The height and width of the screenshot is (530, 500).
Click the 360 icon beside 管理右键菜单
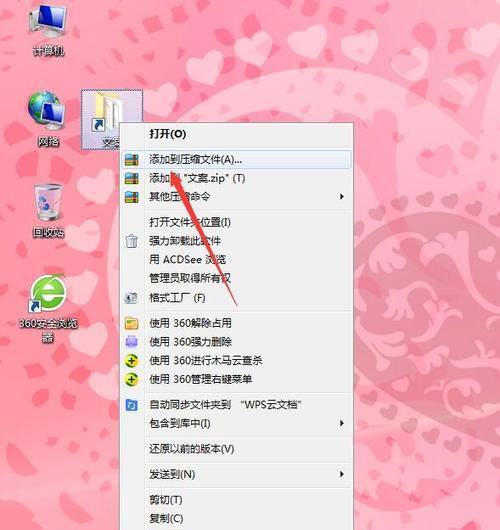click(x=132, y=380)
